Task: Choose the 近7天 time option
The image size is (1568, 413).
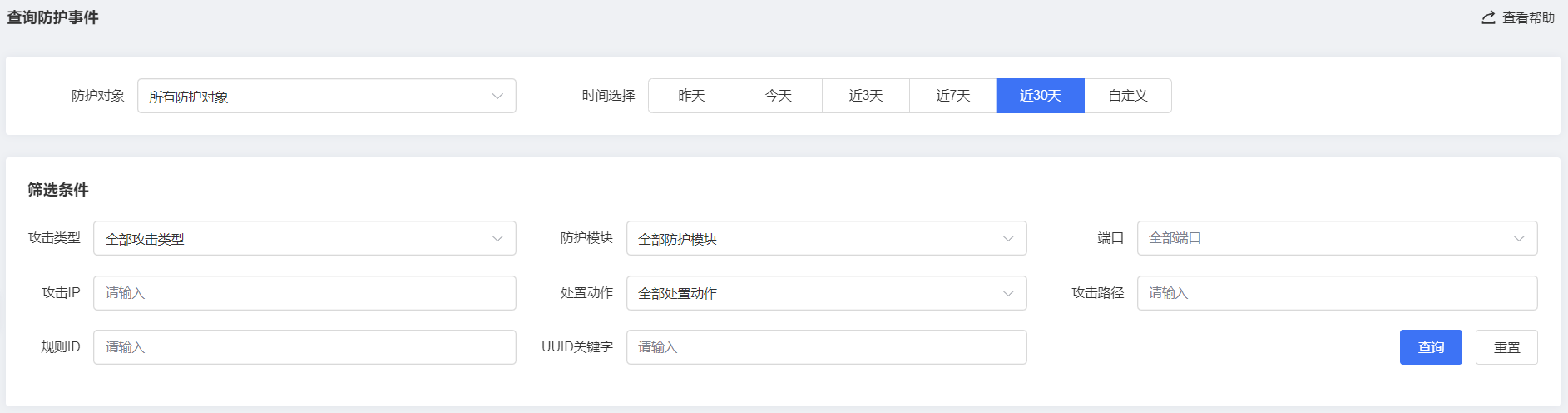Action: pos(953,96)
